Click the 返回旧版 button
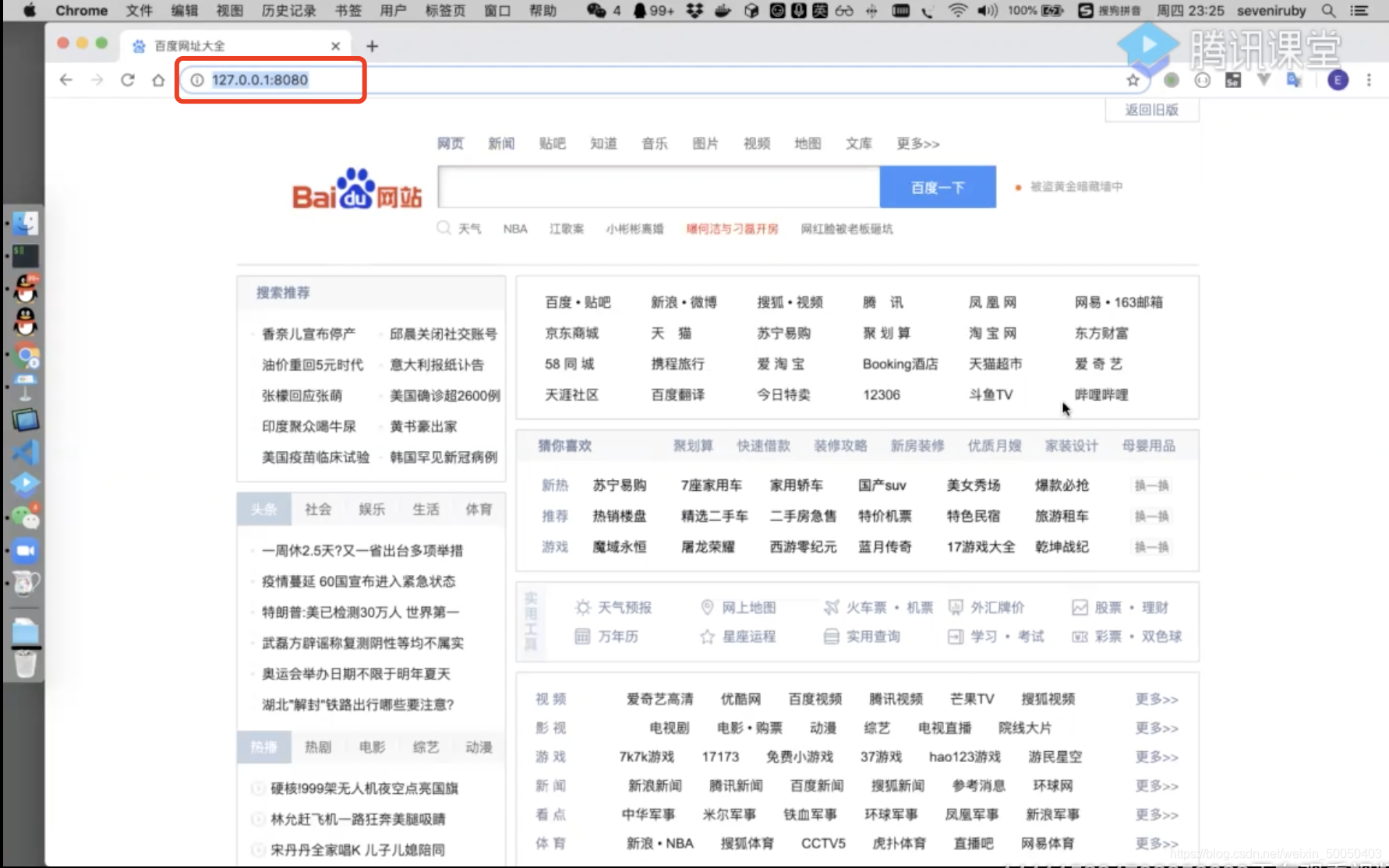Viewport: 1389px width, 868px height. (x=1151, y=110)
